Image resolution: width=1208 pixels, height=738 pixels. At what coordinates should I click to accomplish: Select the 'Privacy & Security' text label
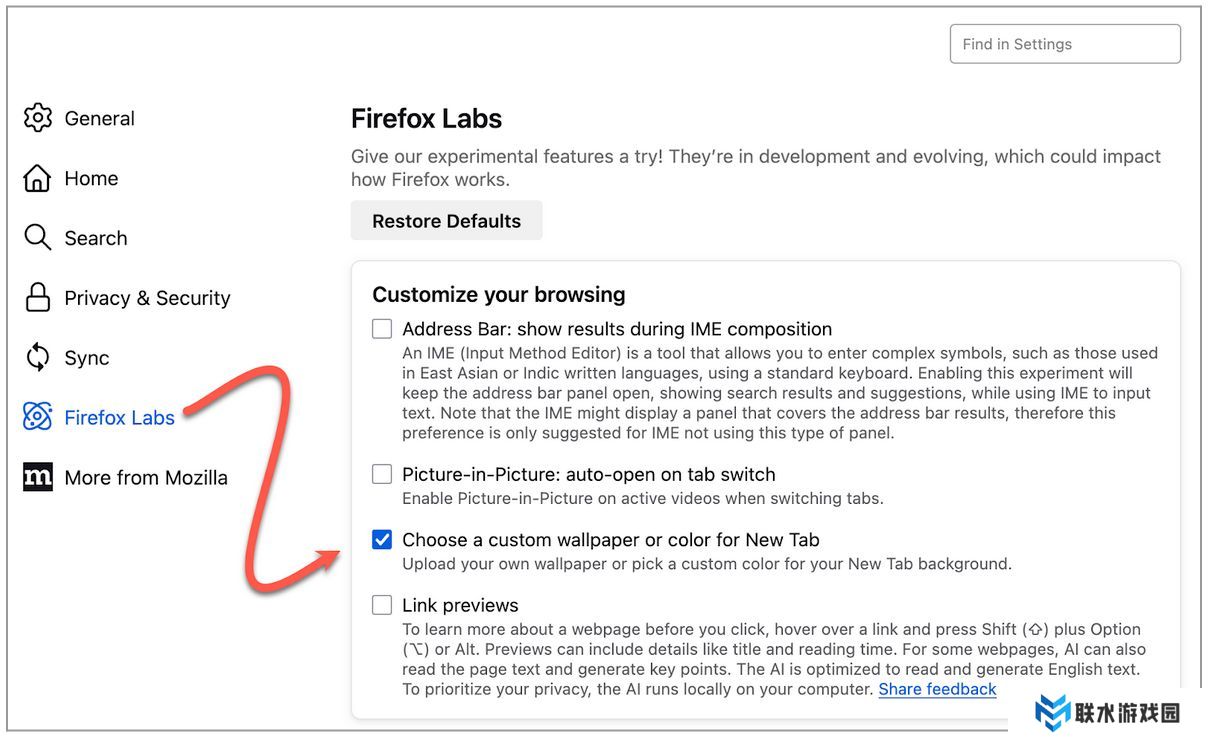[x=147, y=298]
